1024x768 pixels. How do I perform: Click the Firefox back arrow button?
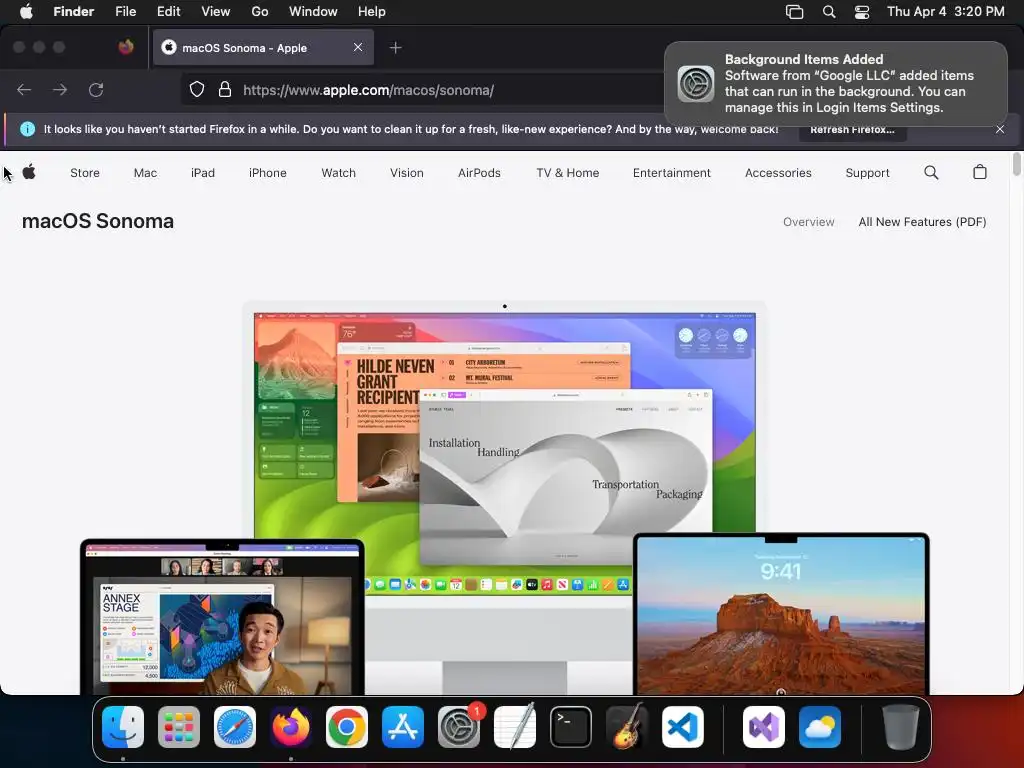point(24,89)
